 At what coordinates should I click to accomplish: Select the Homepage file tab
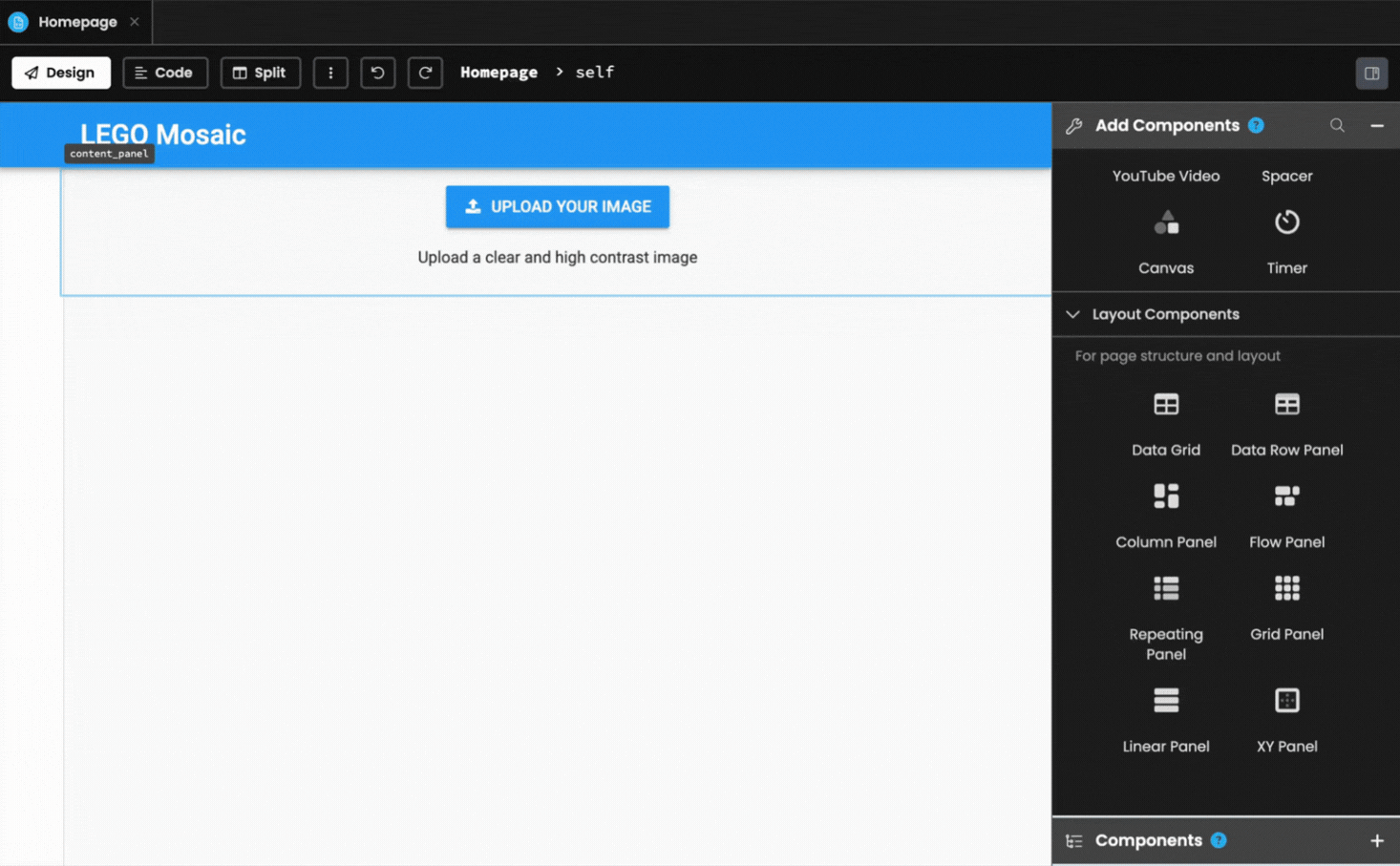pyautogui.click(x=76, y=22)
